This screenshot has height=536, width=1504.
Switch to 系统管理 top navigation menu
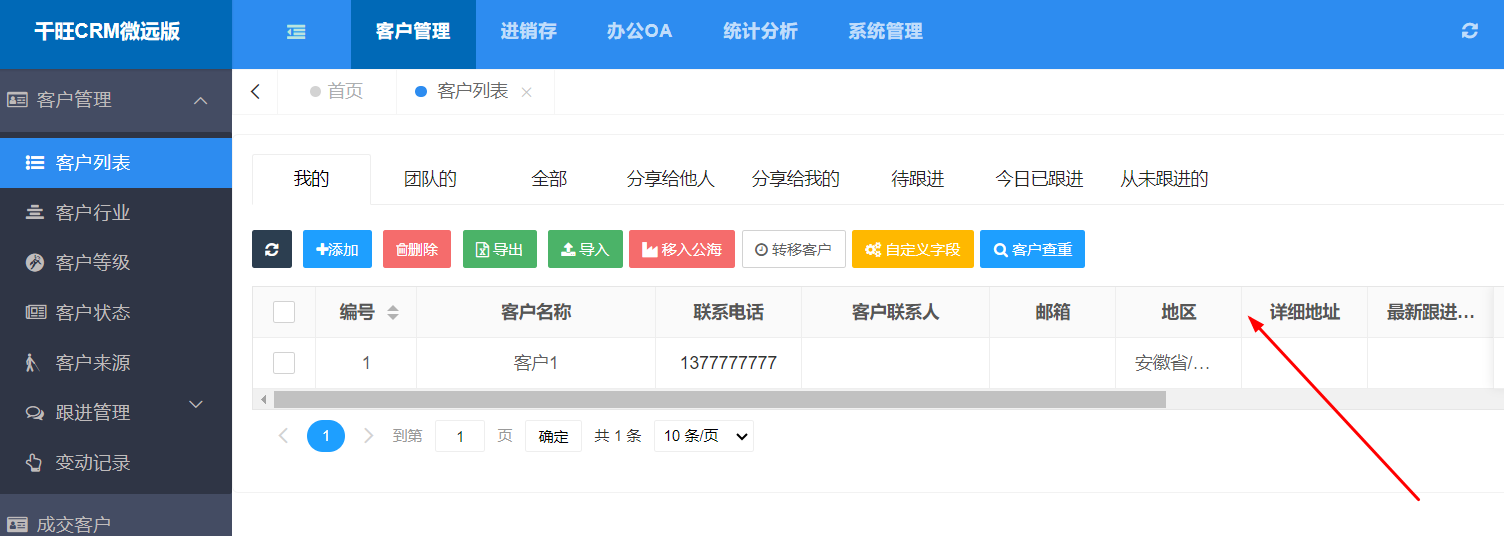(x=885, y=32)
